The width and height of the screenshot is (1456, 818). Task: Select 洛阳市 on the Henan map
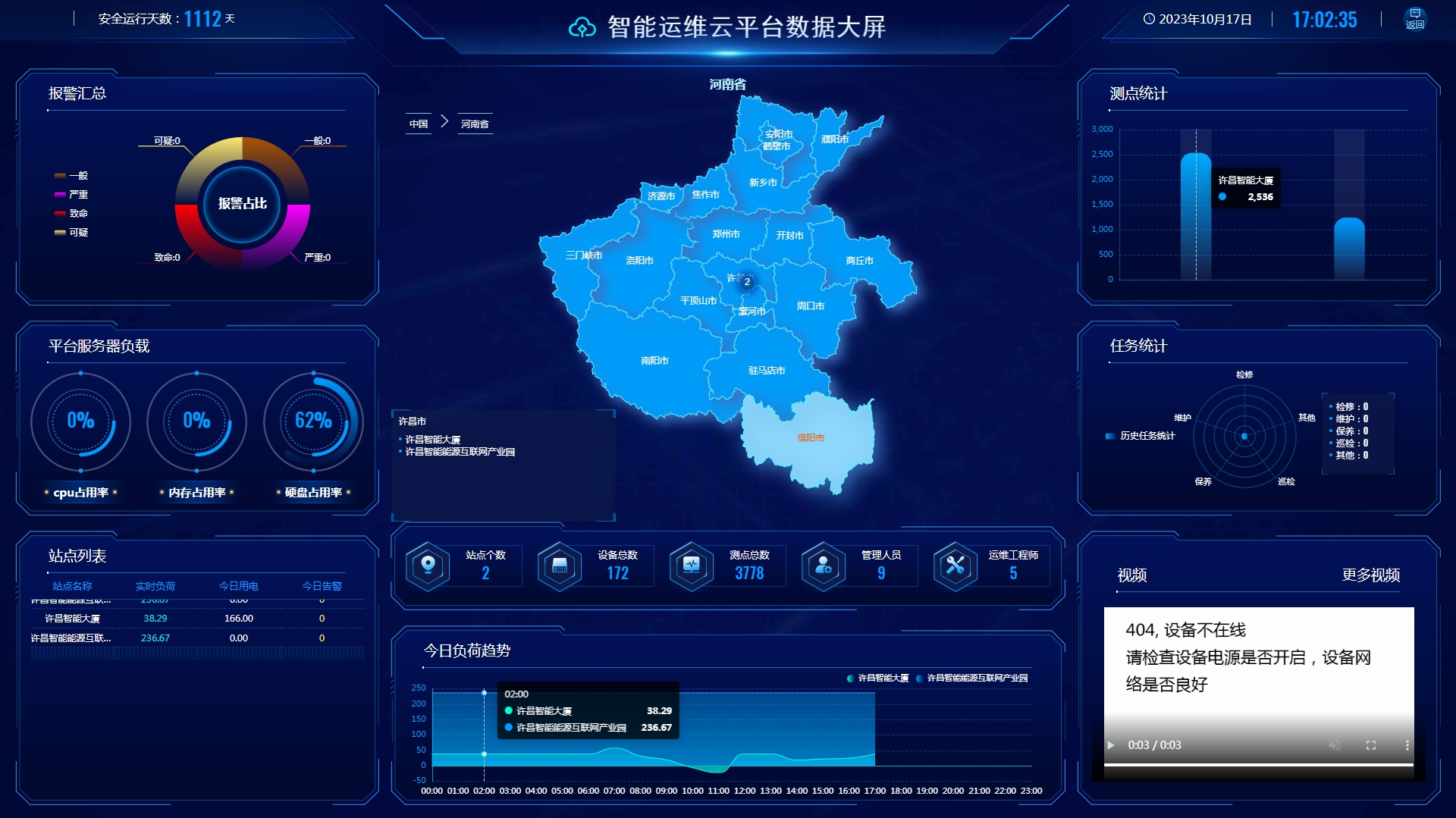(x=639, y=260)
